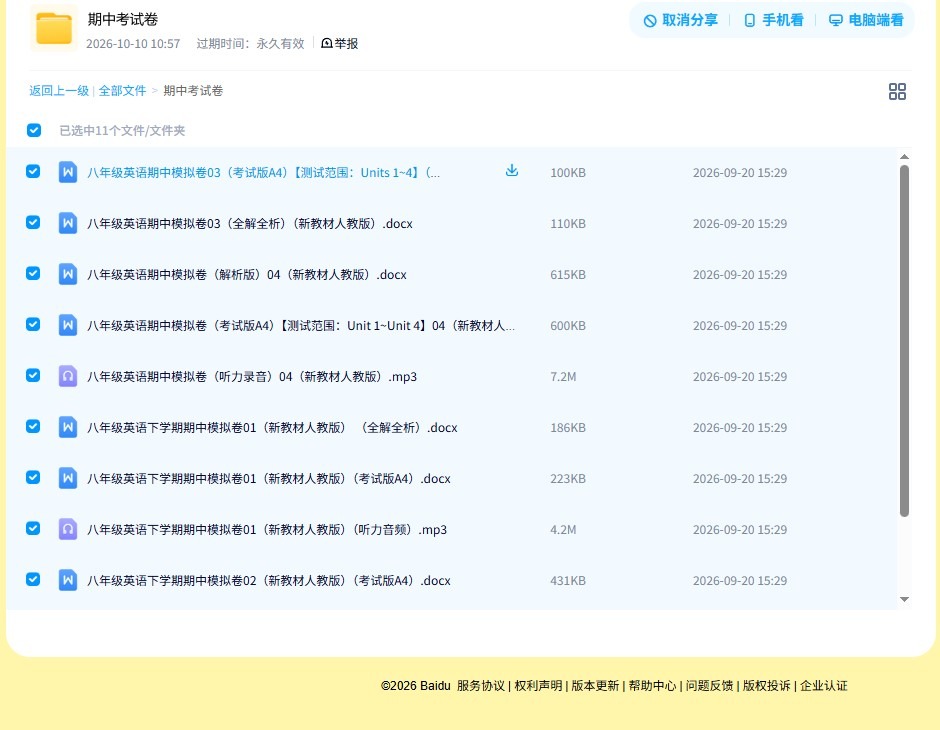Uncheck 模拟卷03（考试版A4）file checkbox
Viewport: 940px width, 730px height.
click(33, 171)
